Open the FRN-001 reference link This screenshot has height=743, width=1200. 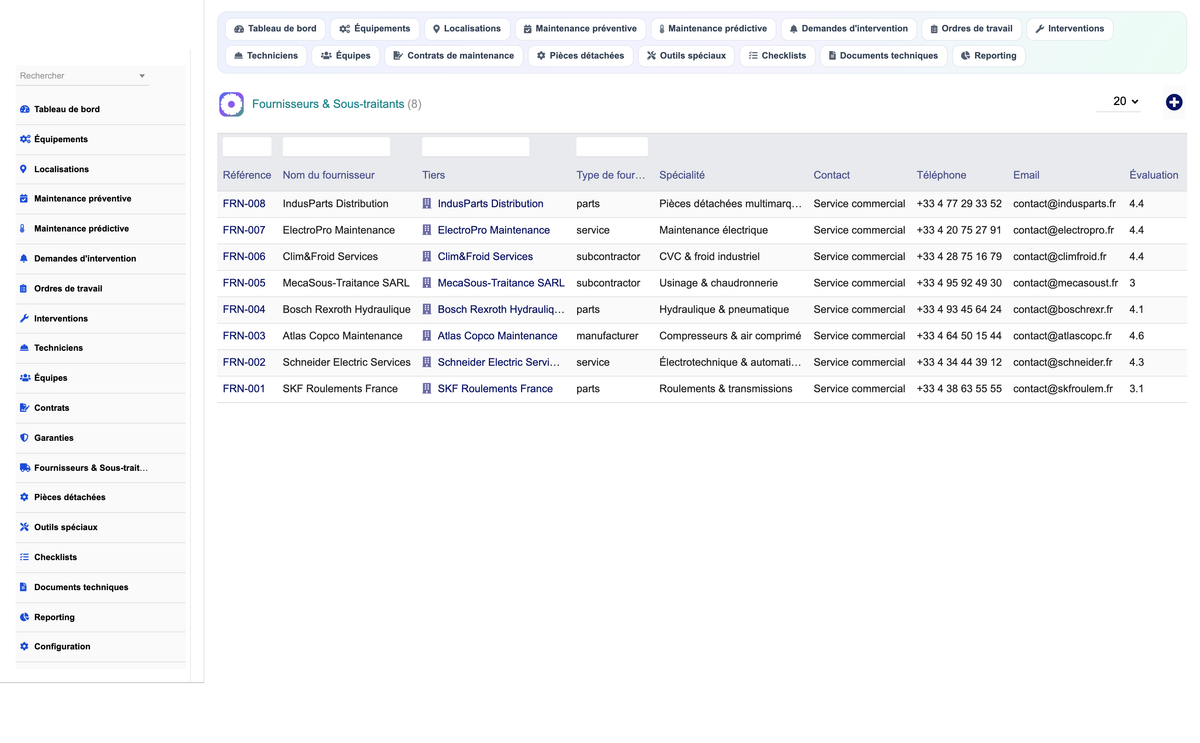coord(244,389)
